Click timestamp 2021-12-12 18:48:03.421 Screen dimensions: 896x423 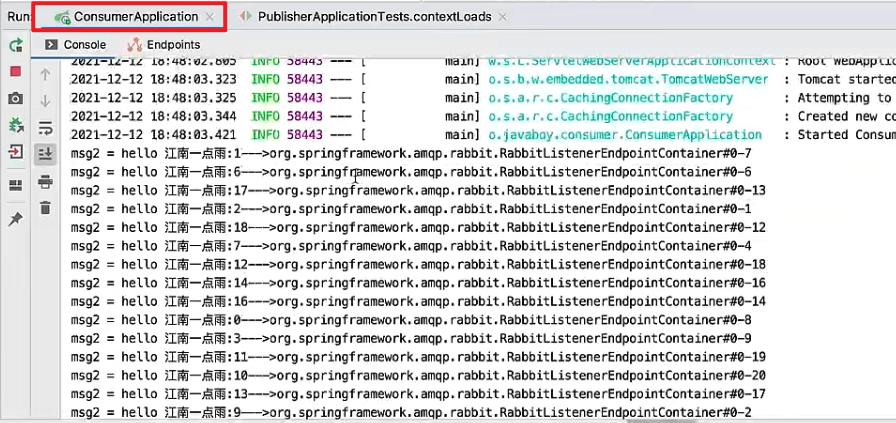coord(153,135)
